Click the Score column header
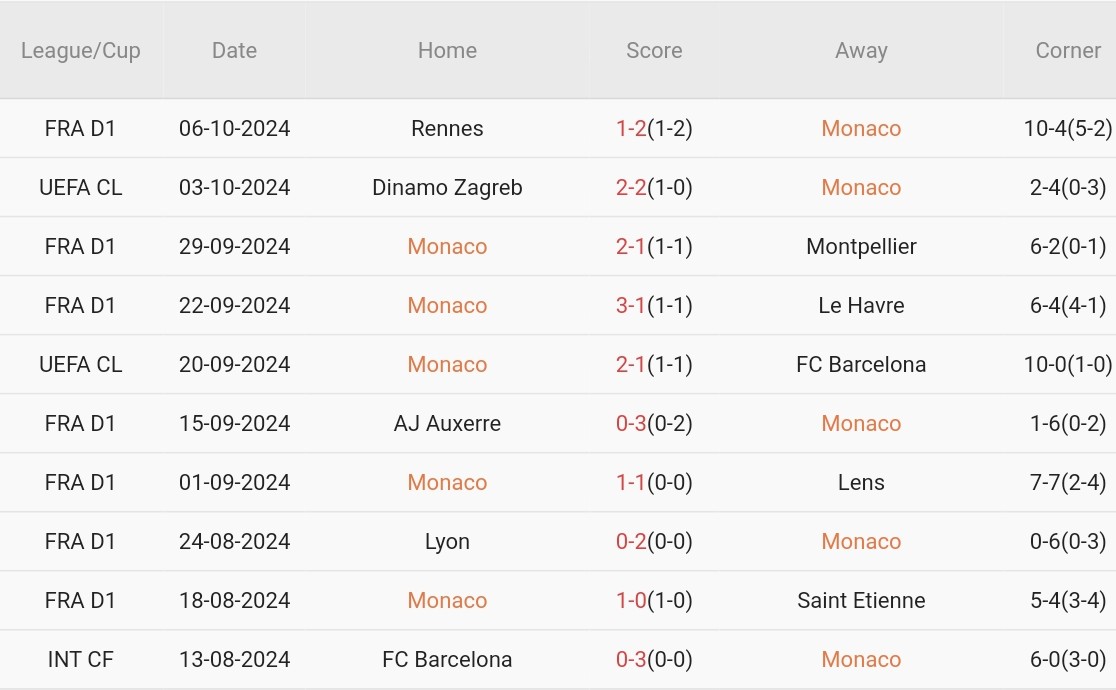The image size is (1116, 690). tap(654, 50)
